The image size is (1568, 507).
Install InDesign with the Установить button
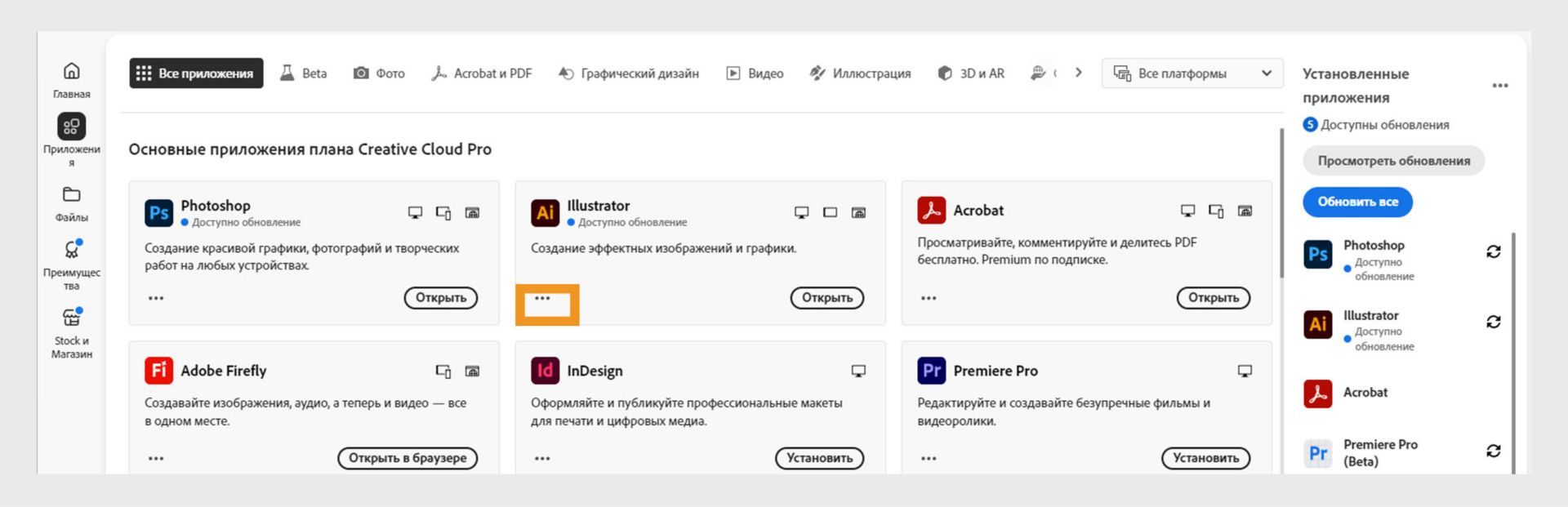tap(820, 458)
